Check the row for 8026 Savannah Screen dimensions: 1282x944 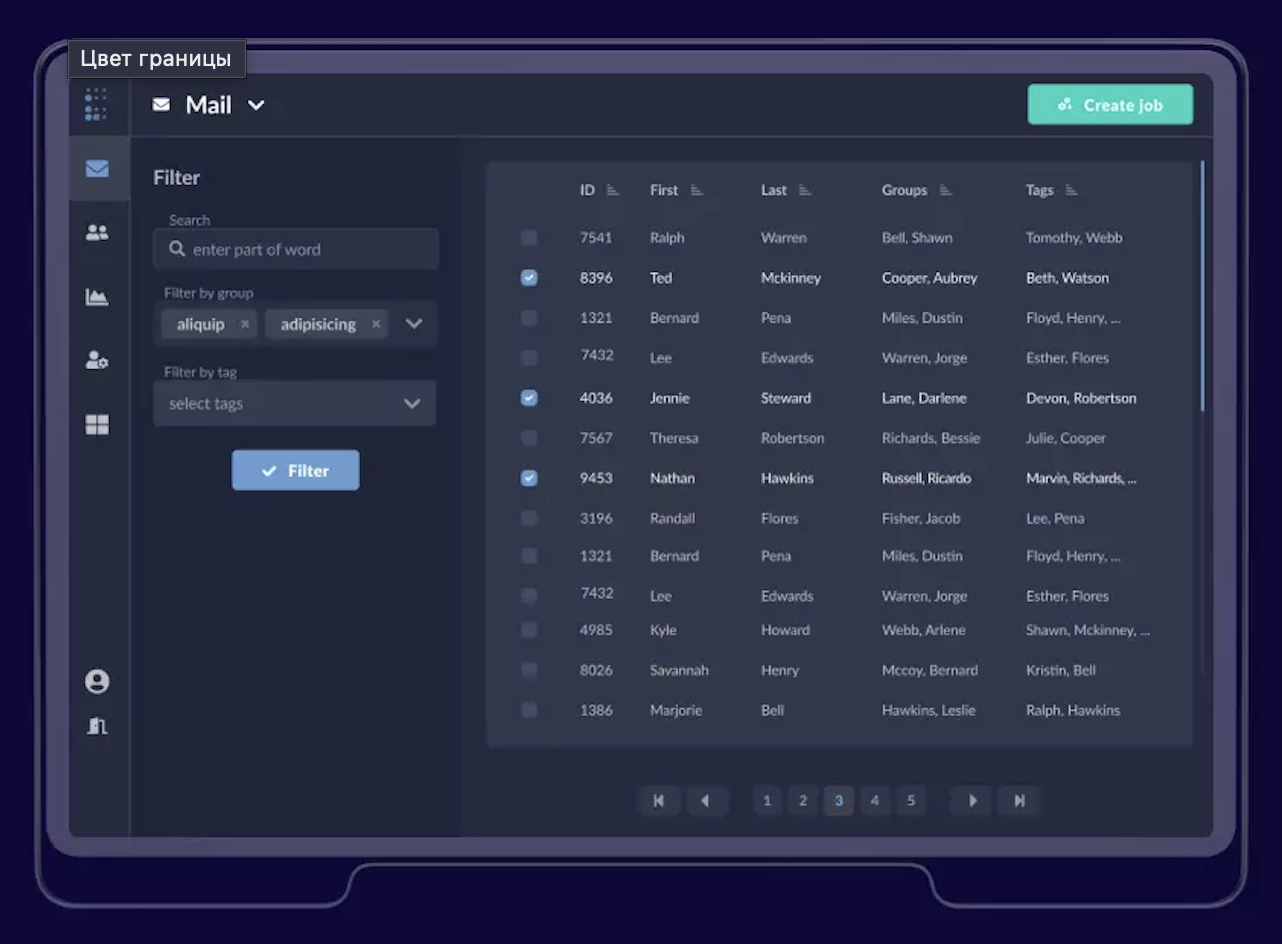(x=529, y=670)
